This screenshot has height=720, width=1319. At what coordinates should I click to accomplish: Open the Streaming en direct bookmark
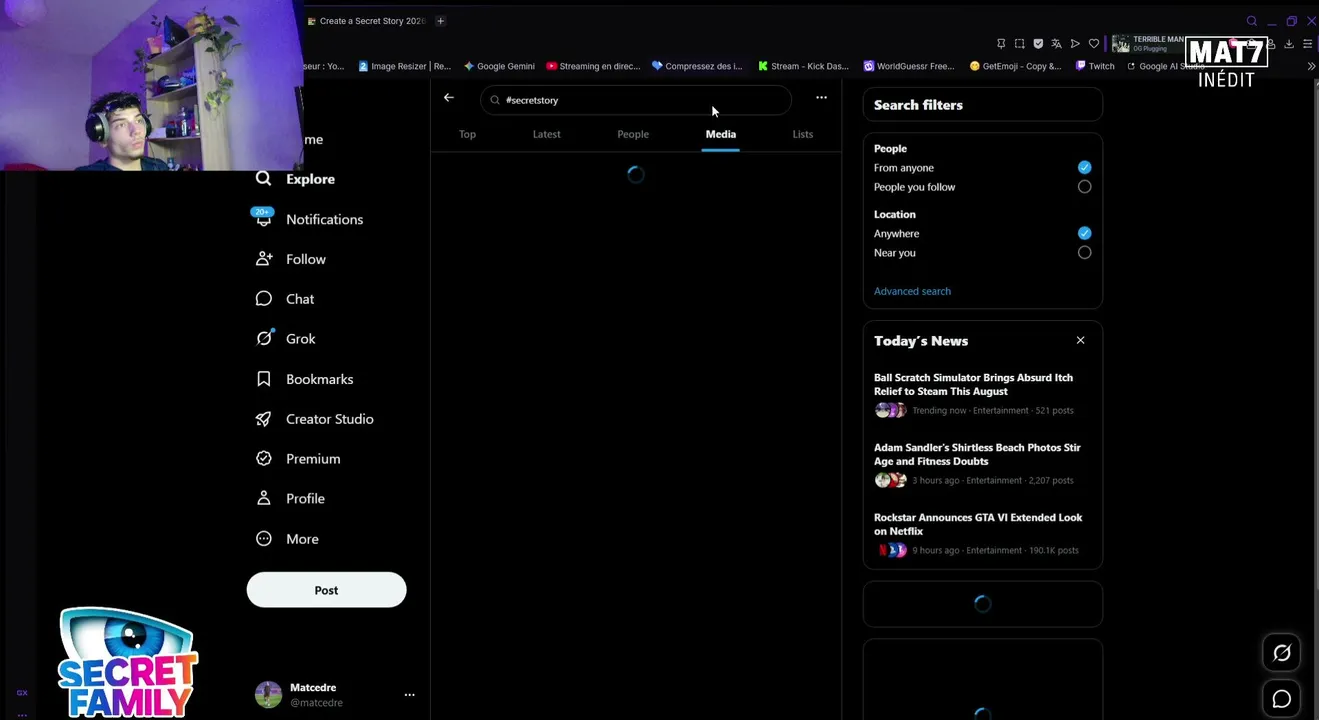[x=593, y=66]
